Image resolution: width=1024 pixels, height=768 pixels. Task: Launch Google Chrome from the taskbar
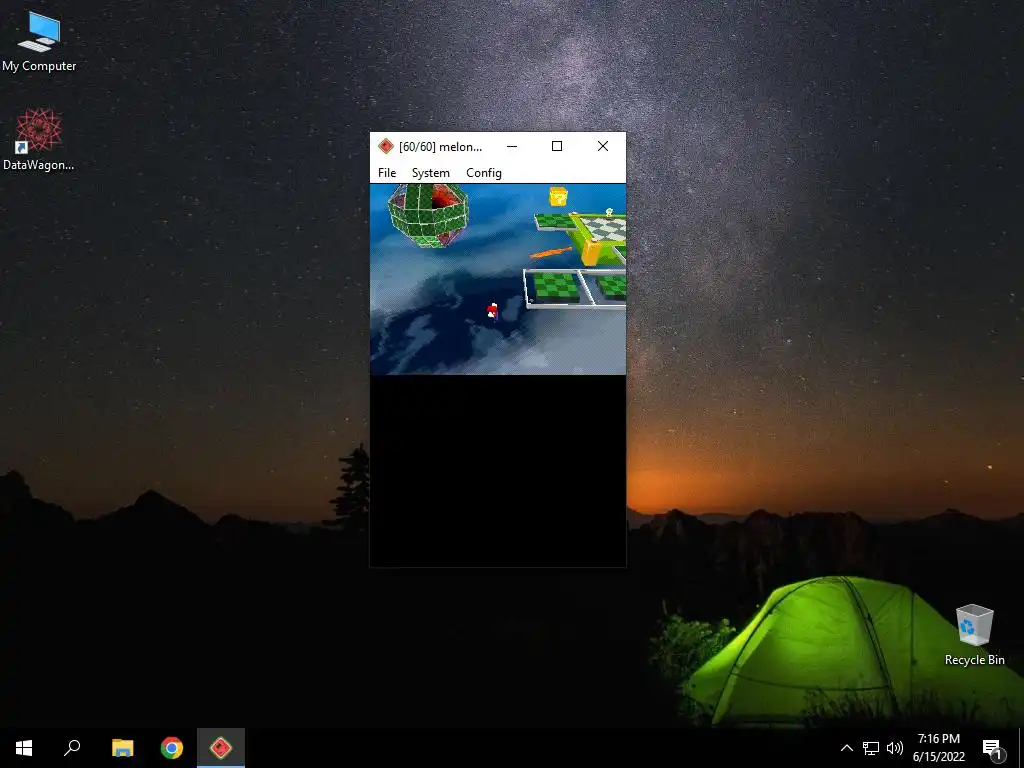pos(172,748)
